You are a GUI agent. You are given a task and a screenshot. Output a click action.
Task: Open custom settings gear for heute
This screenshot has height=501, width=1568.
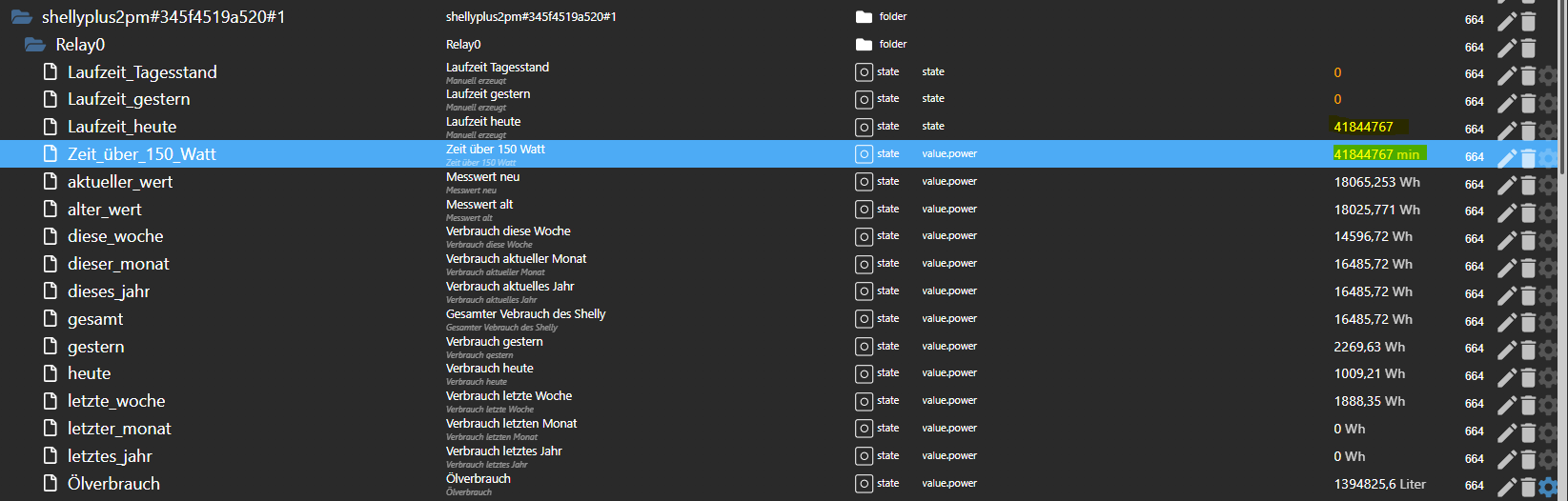click(1548, 377)
